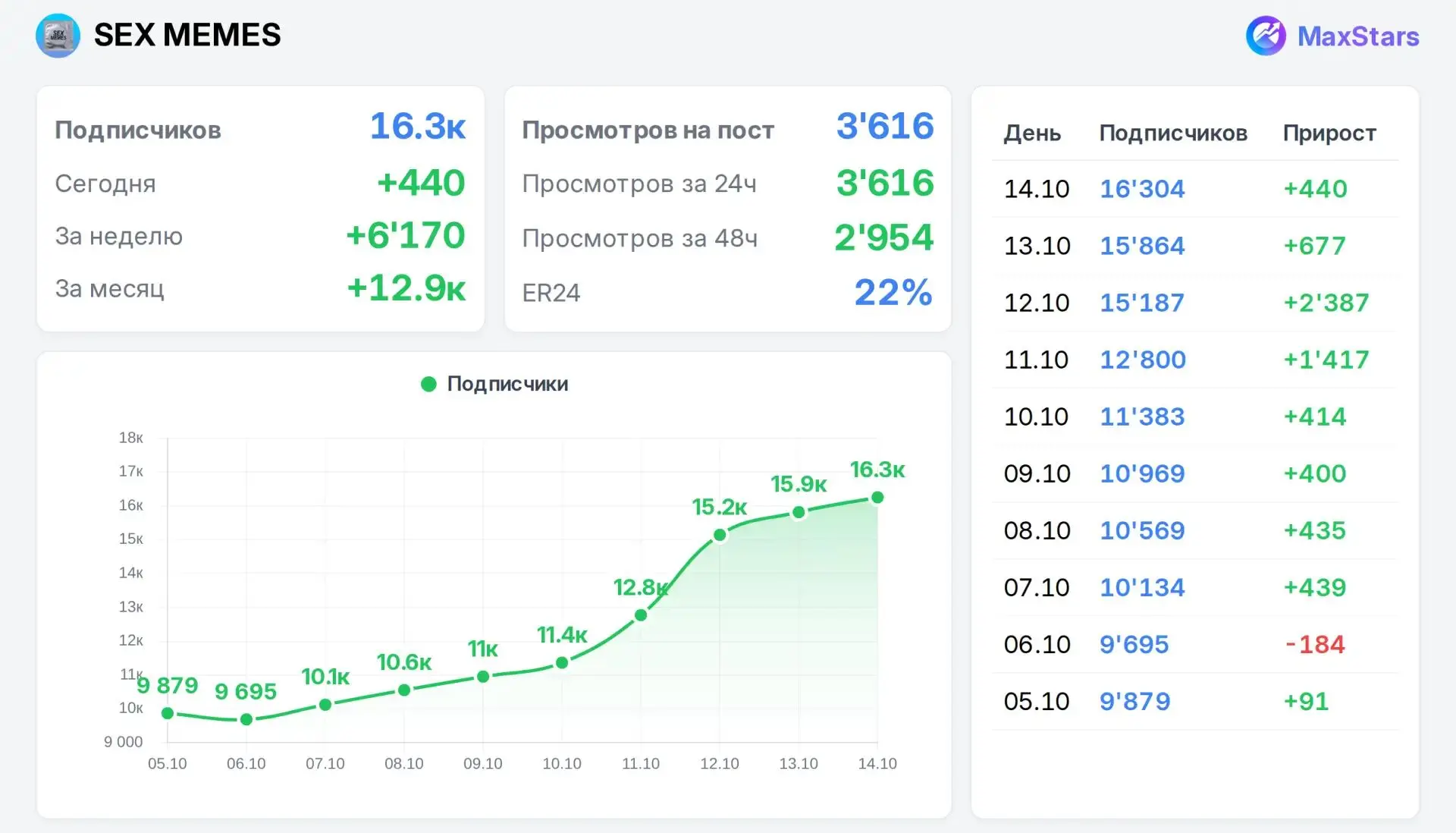Toggle the Подписчики chart legend item
Viewport: 1456px width, 833px height.
click(x=494, y=384)
